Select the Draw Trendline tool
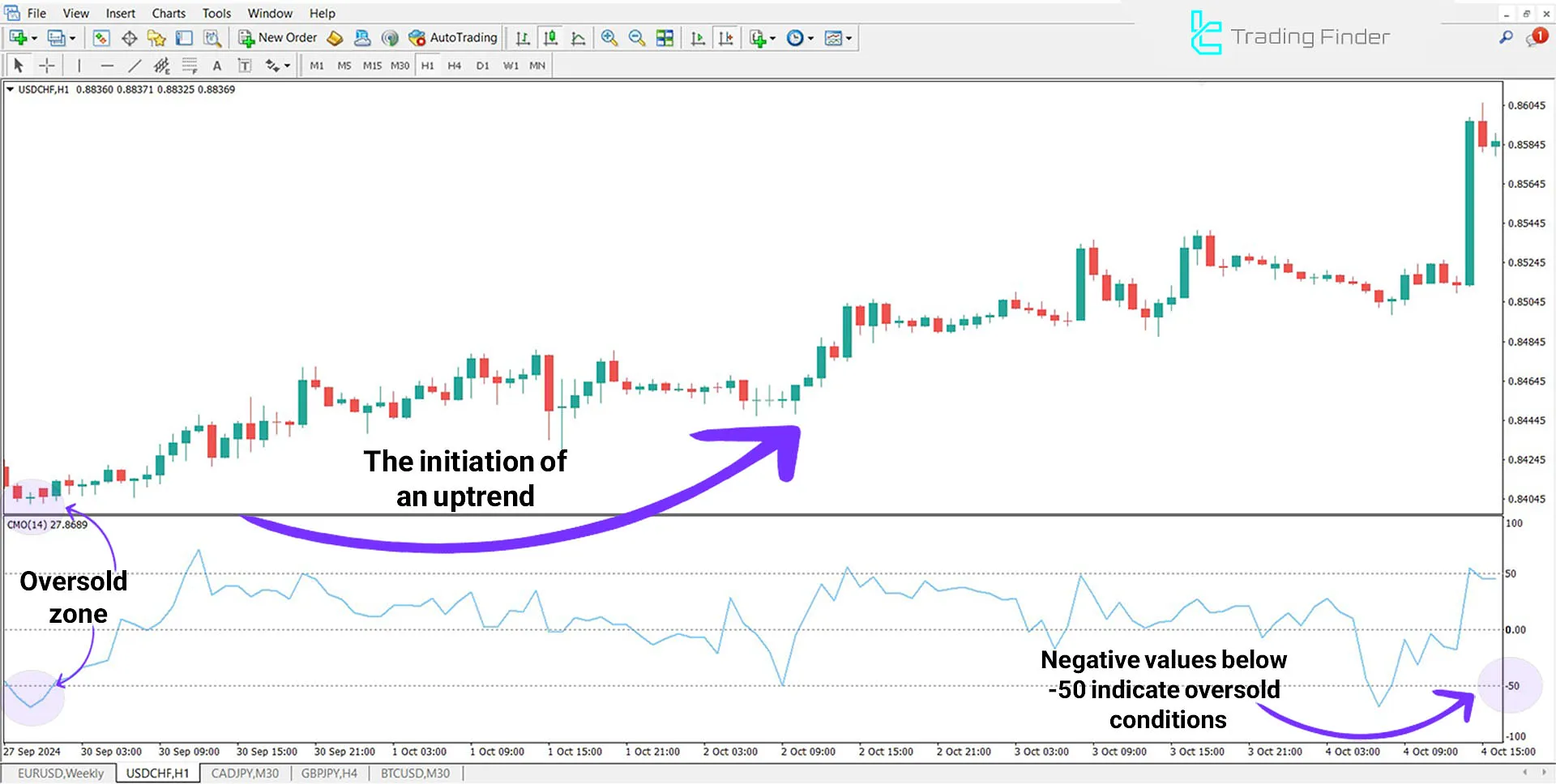 135,65
